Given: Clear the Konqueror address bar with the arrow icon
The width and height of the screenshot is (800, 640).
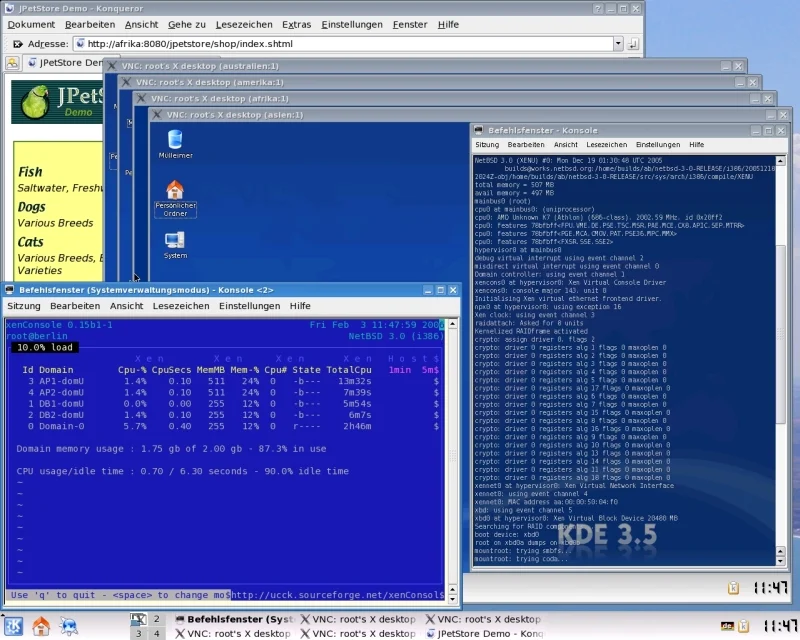Looking at the screenshot, I should [17, 44].
